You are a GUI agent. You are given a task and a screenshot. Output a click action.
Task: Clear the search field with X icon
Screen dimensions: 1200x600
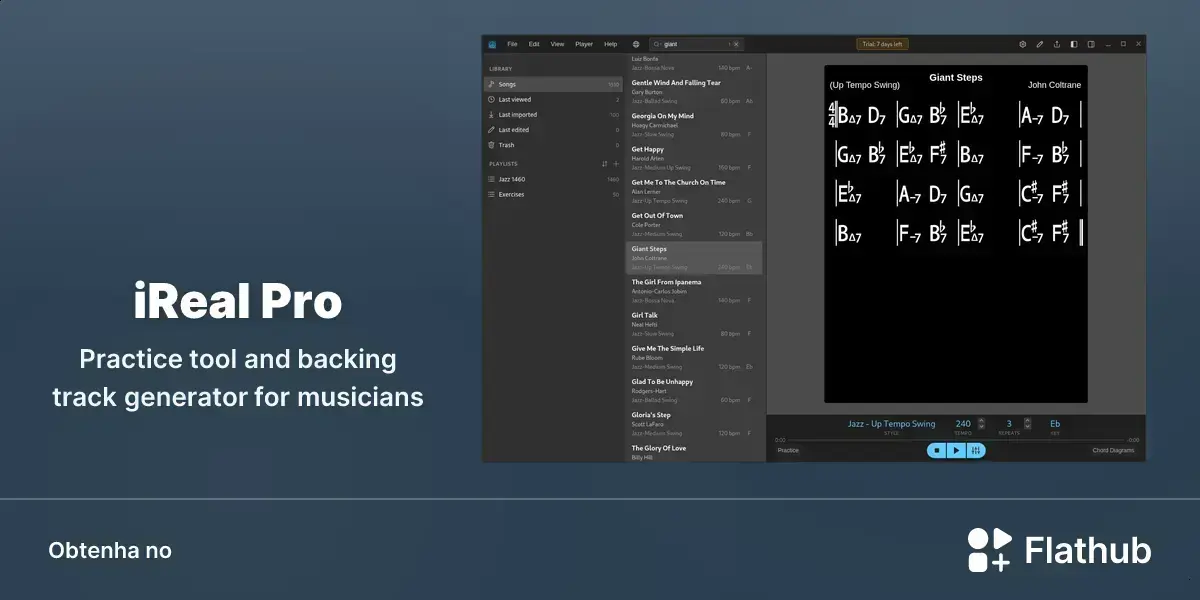736,44
